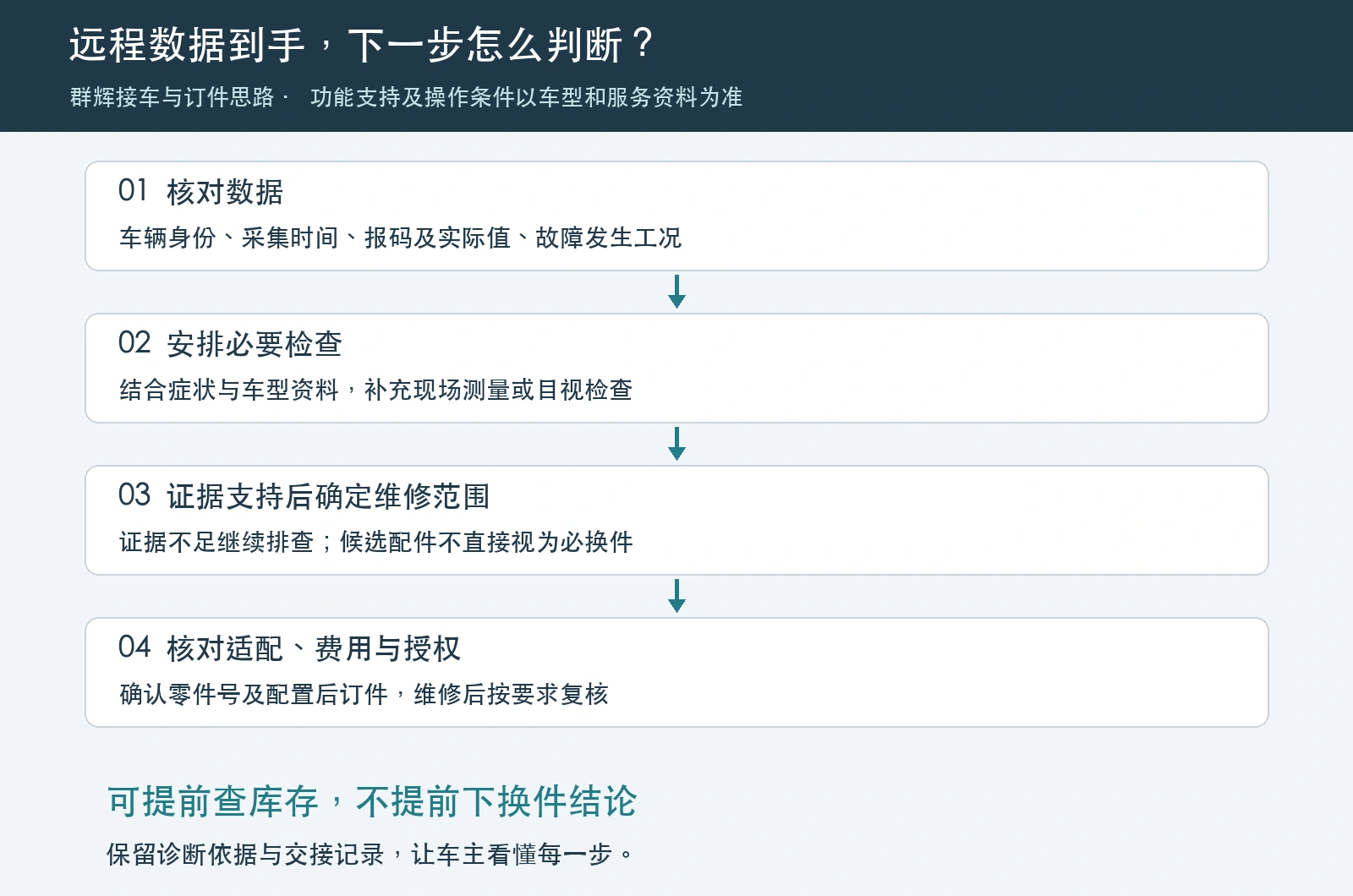Click description 结合症状与车型资料 text
This screenshot has height=896, width=1353.
tap(229, 390)
